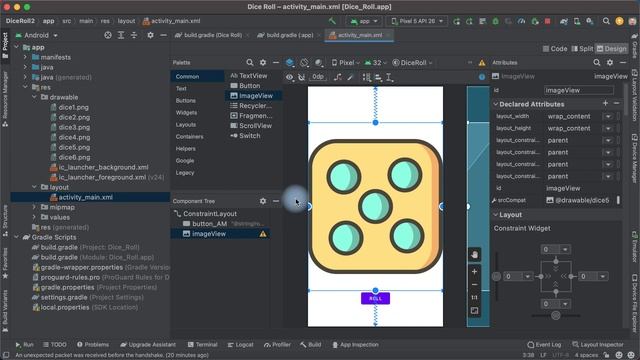Click the info icon in design toolbar
Screen dimensions: 640x360
pos(482,77)
